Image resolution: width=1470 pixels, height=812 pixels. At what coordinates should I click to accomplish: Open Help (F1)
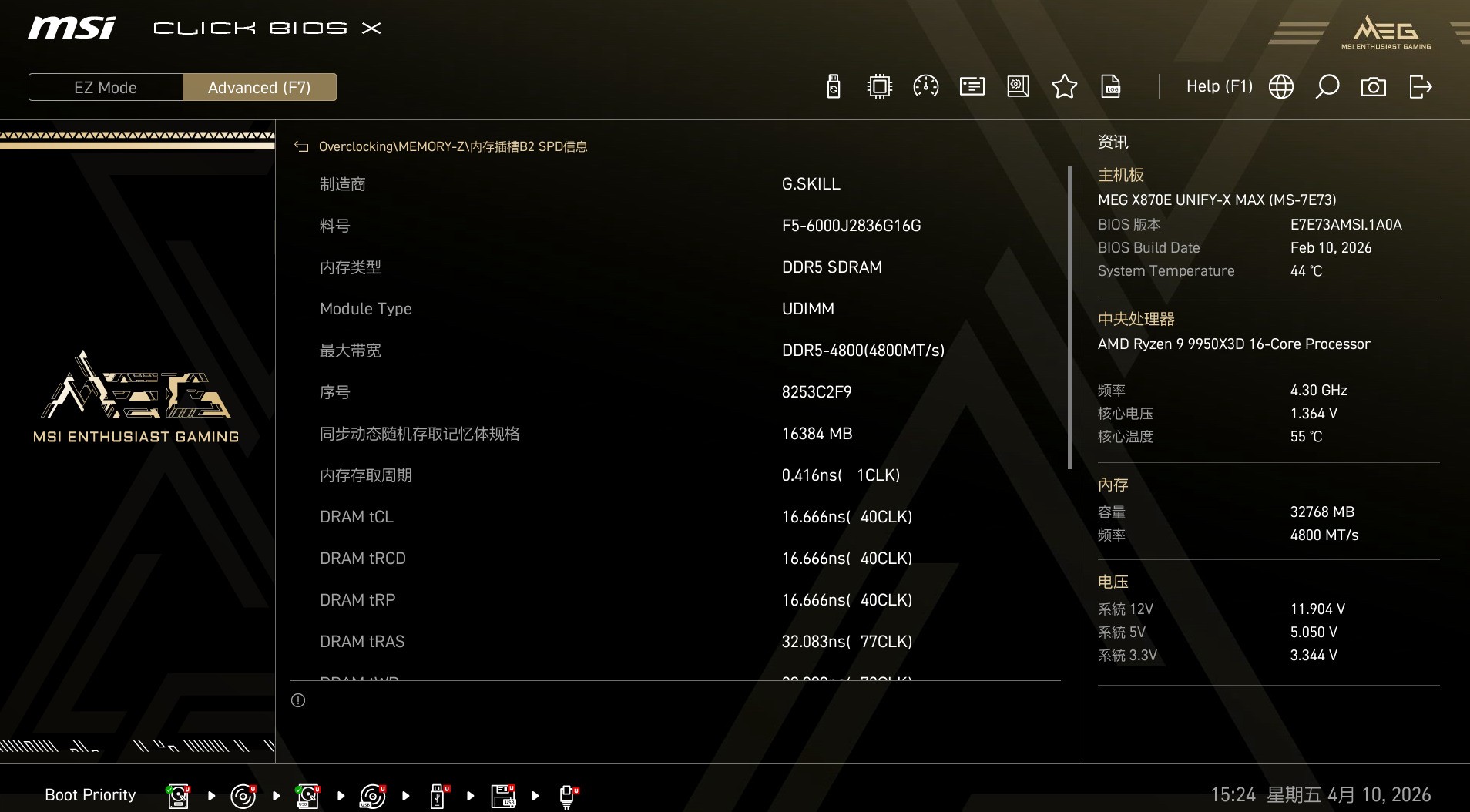(1218, 86)
